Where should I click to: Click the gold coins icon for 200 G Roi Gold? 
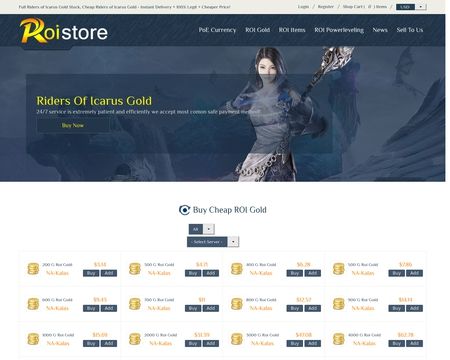pyautogui.click(x=33, y=269)
